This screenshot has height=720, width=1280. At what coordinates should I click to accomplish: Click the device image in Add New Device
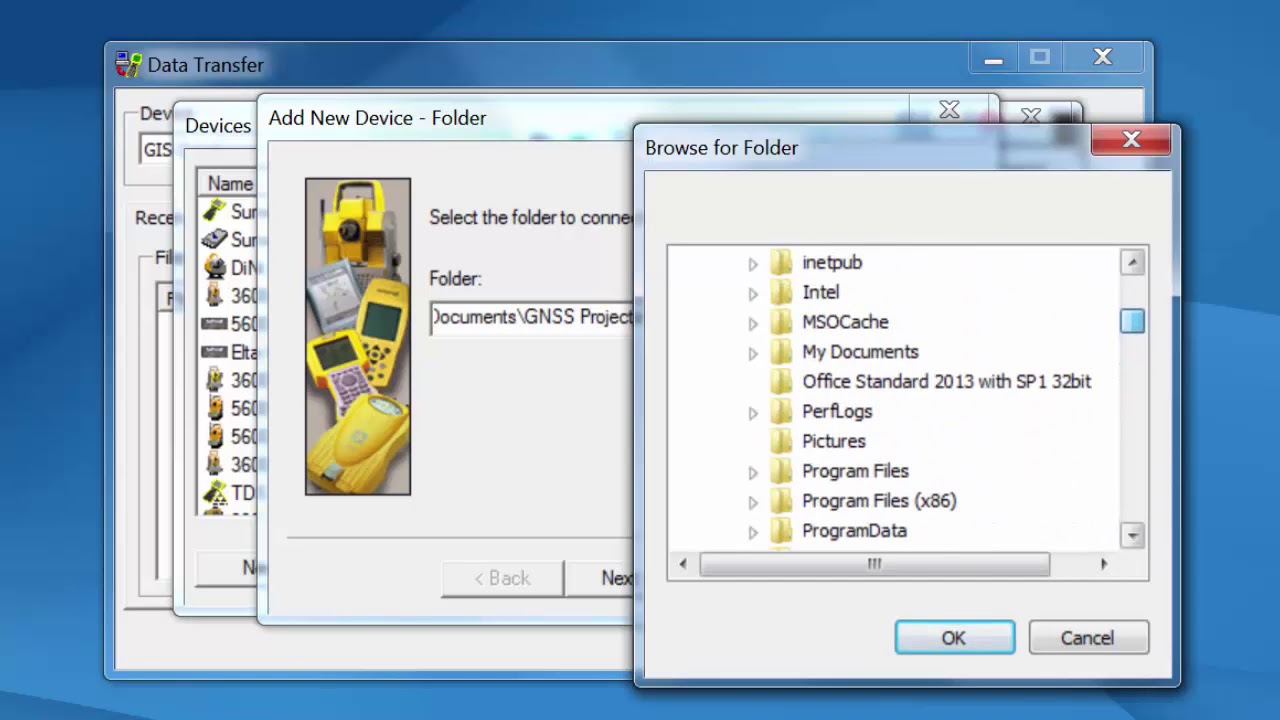[x=358, y=337]
